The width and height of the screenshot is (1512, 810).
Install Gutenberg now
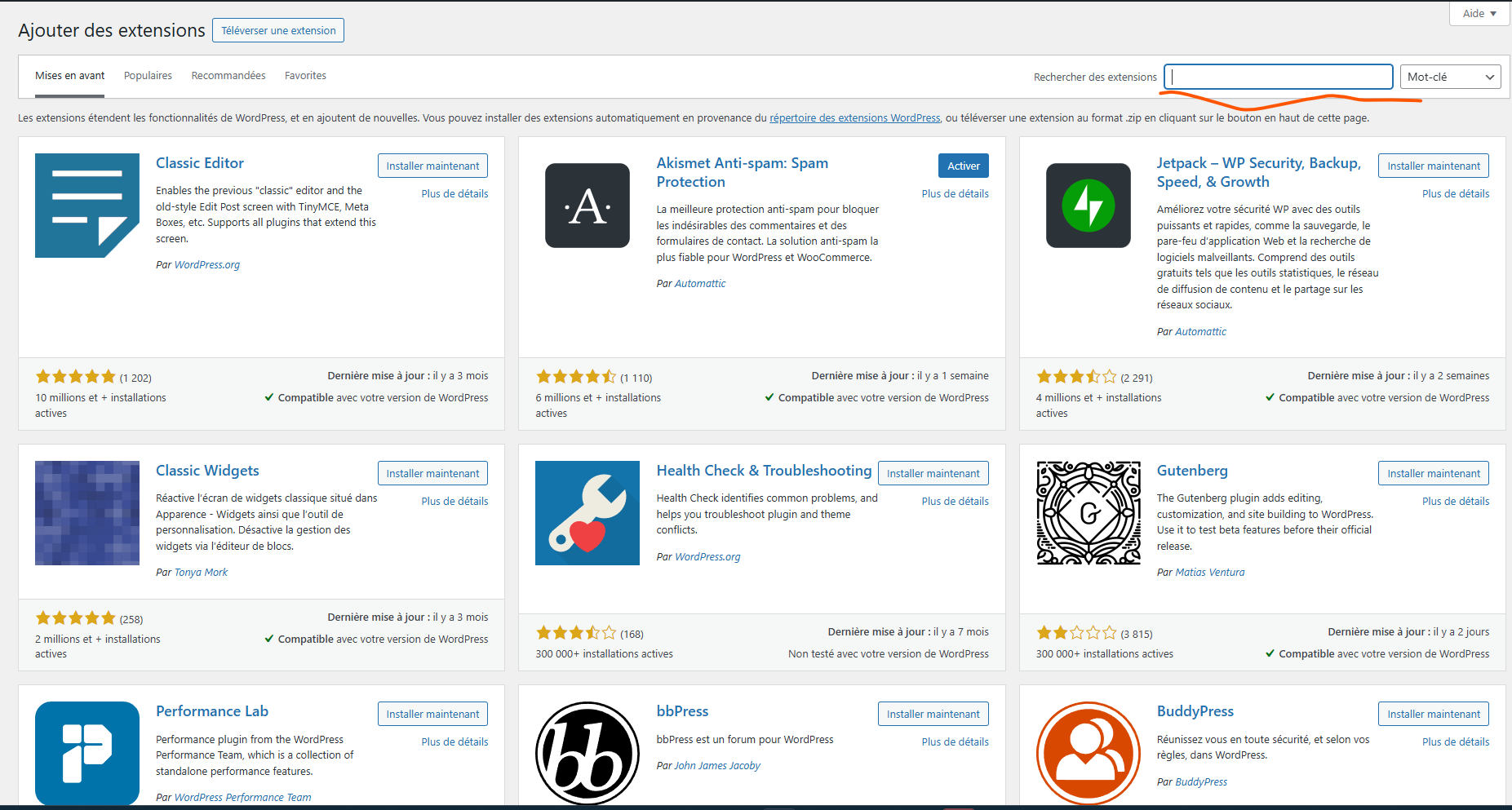1434,473
